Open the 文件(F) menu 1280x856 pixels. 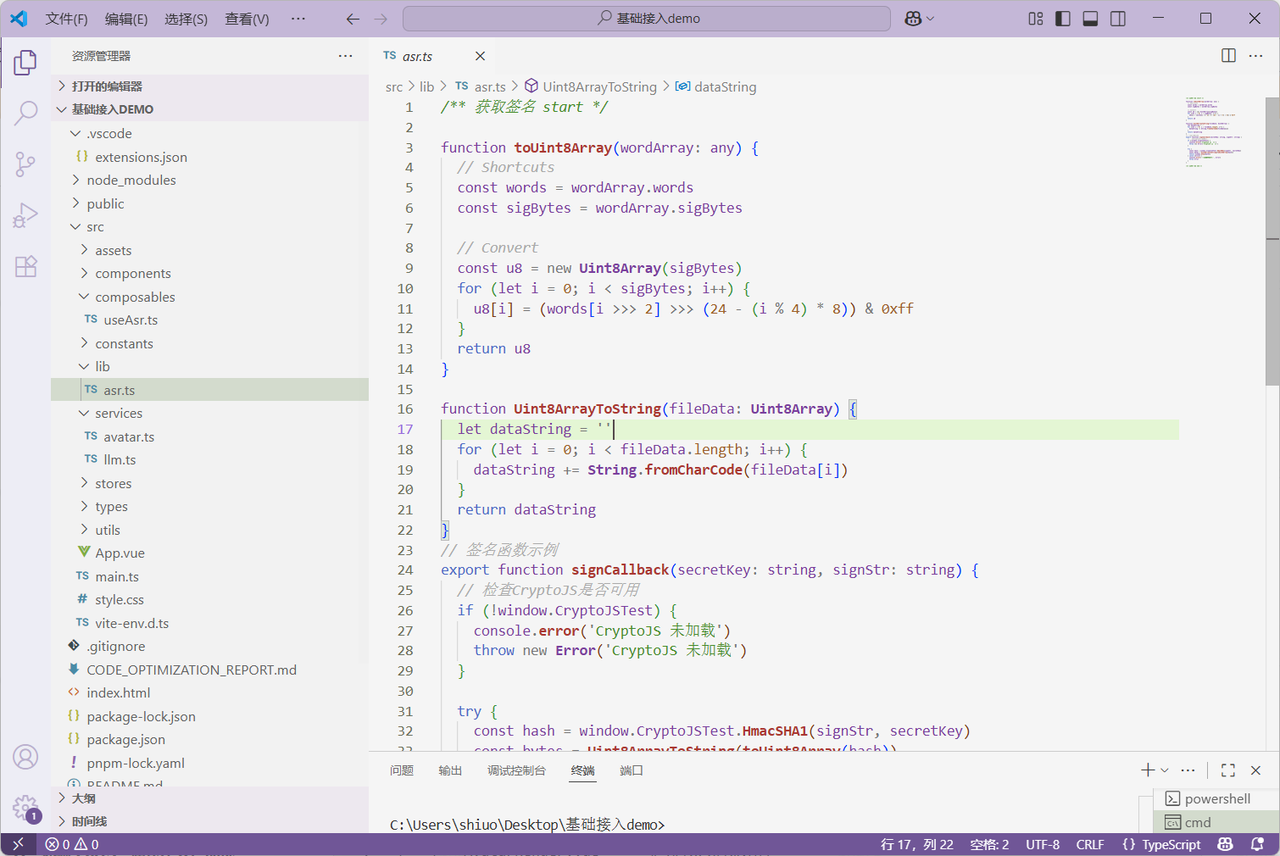(66, 19)
